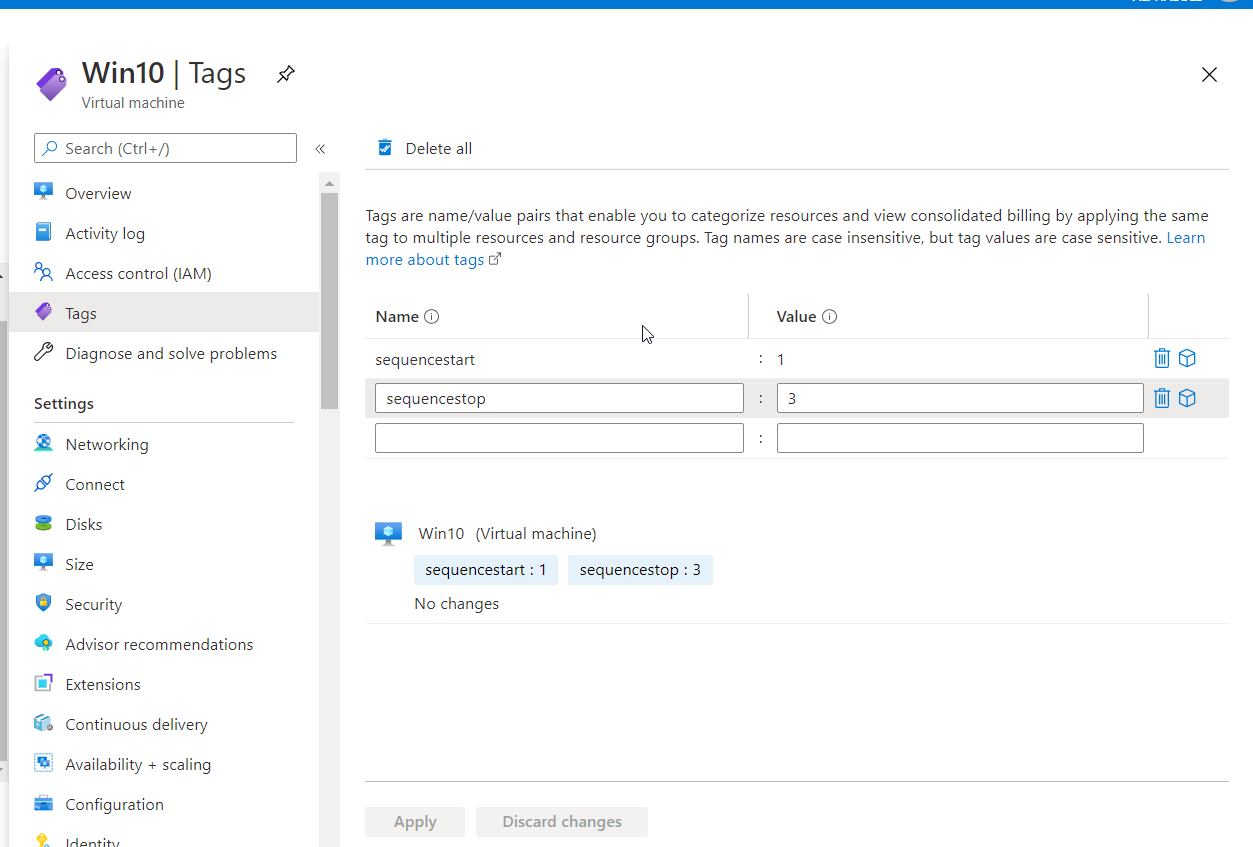The height and width of the screenshot is (847, 1253).
Task: Click the Discard changes button
Action: (562, 822)
